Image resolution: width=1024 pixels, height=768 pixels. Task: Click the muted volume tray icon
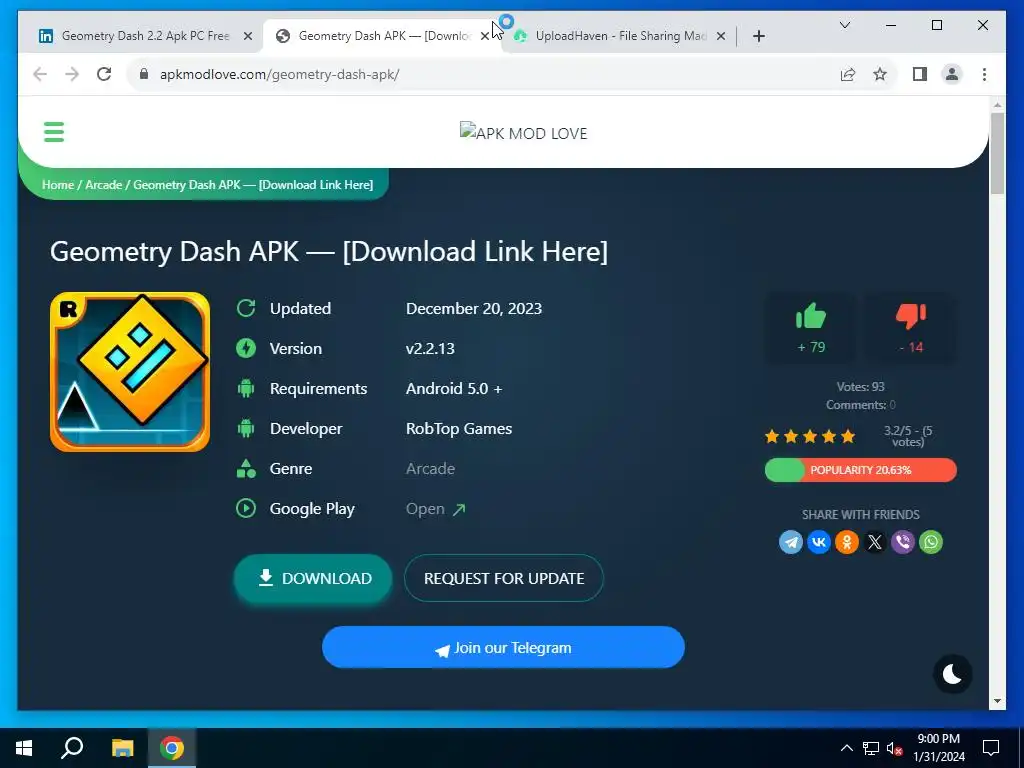[895, 748]
